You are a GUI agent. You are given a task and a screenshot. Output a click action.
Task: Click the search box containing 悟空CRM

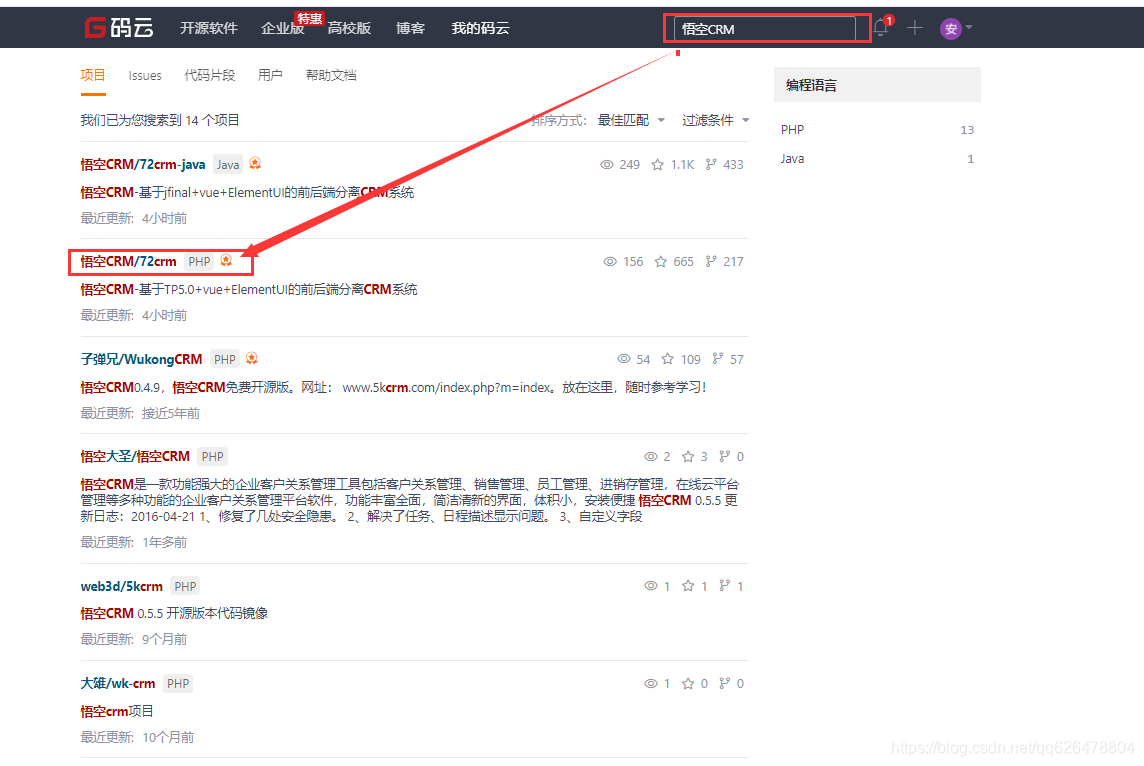click(765, 28)
